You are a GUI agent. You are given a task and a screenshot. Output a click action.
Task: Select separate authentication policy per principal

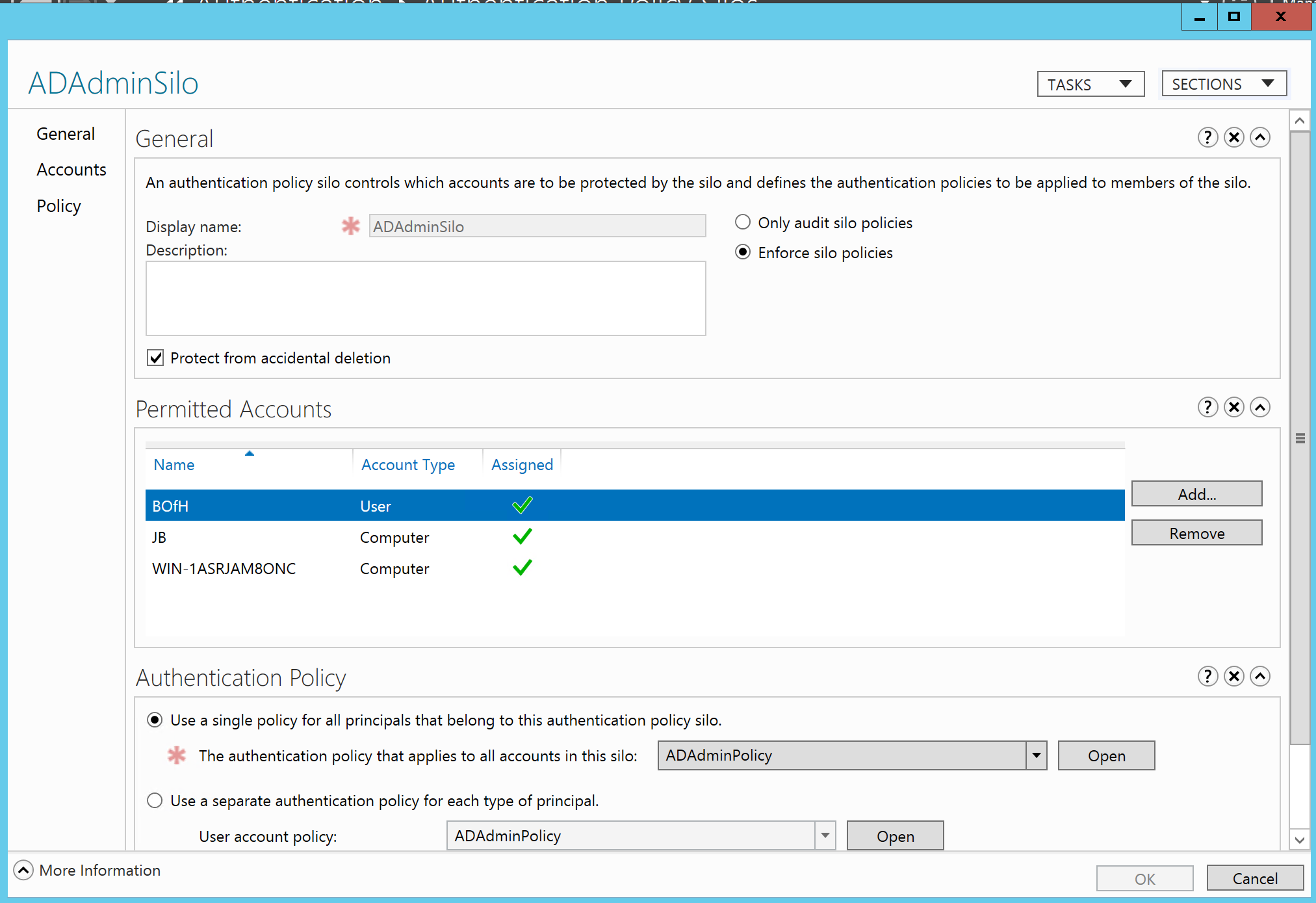(x=155, y=800)
